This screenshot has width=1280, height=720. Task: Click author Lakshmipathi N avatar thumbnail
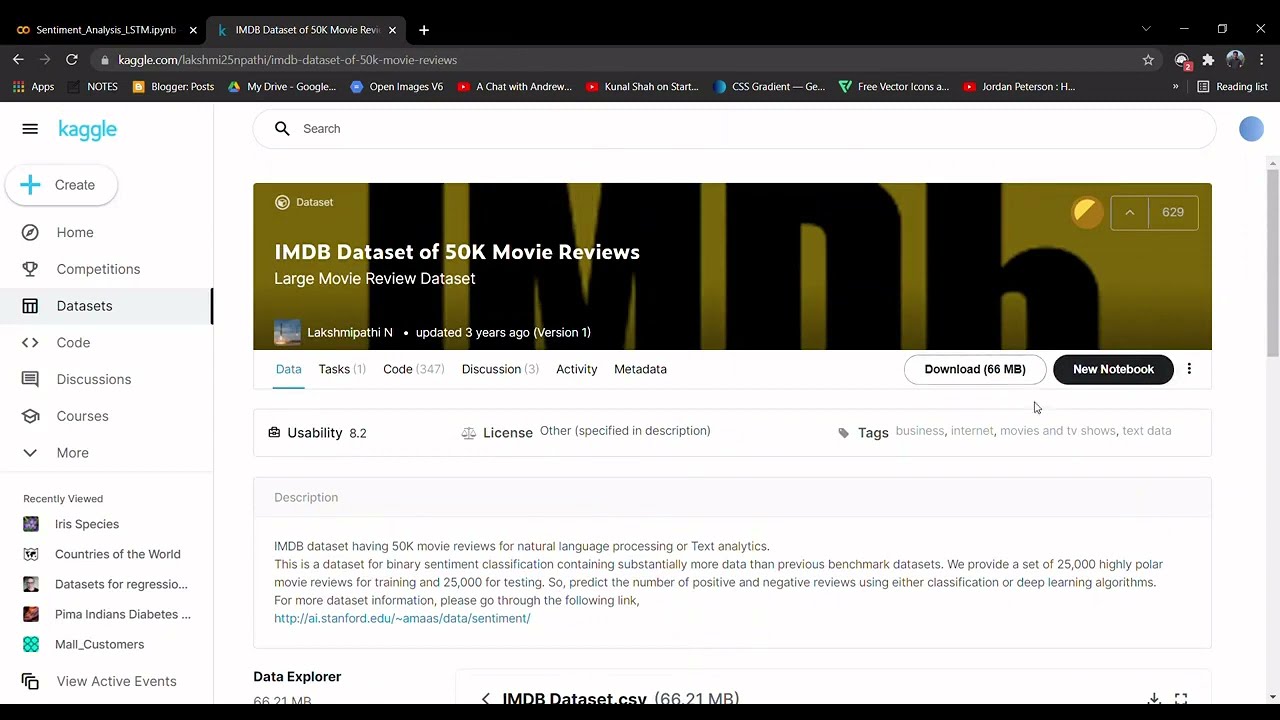tap(287, 332)
